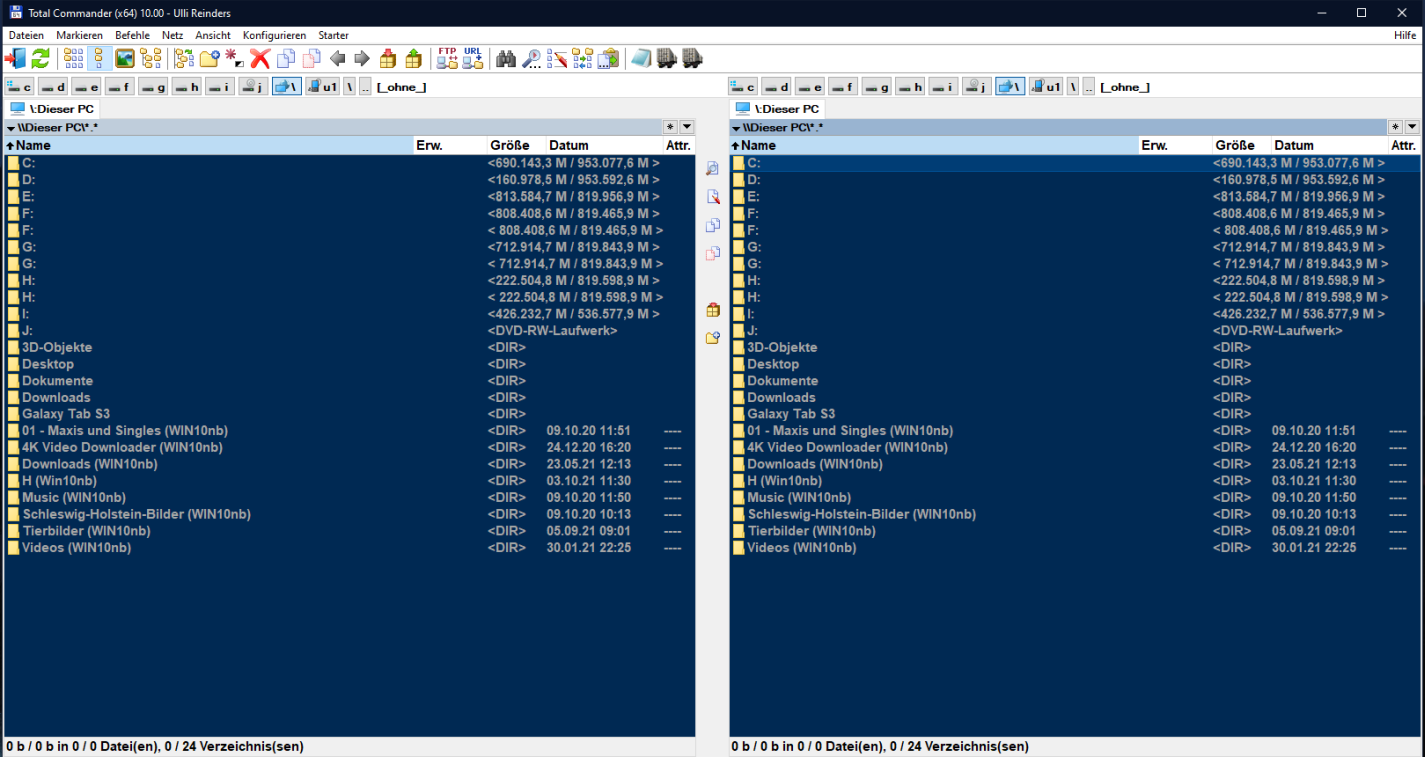Open right panel directory history dropdown arrow

[1411, 127]
